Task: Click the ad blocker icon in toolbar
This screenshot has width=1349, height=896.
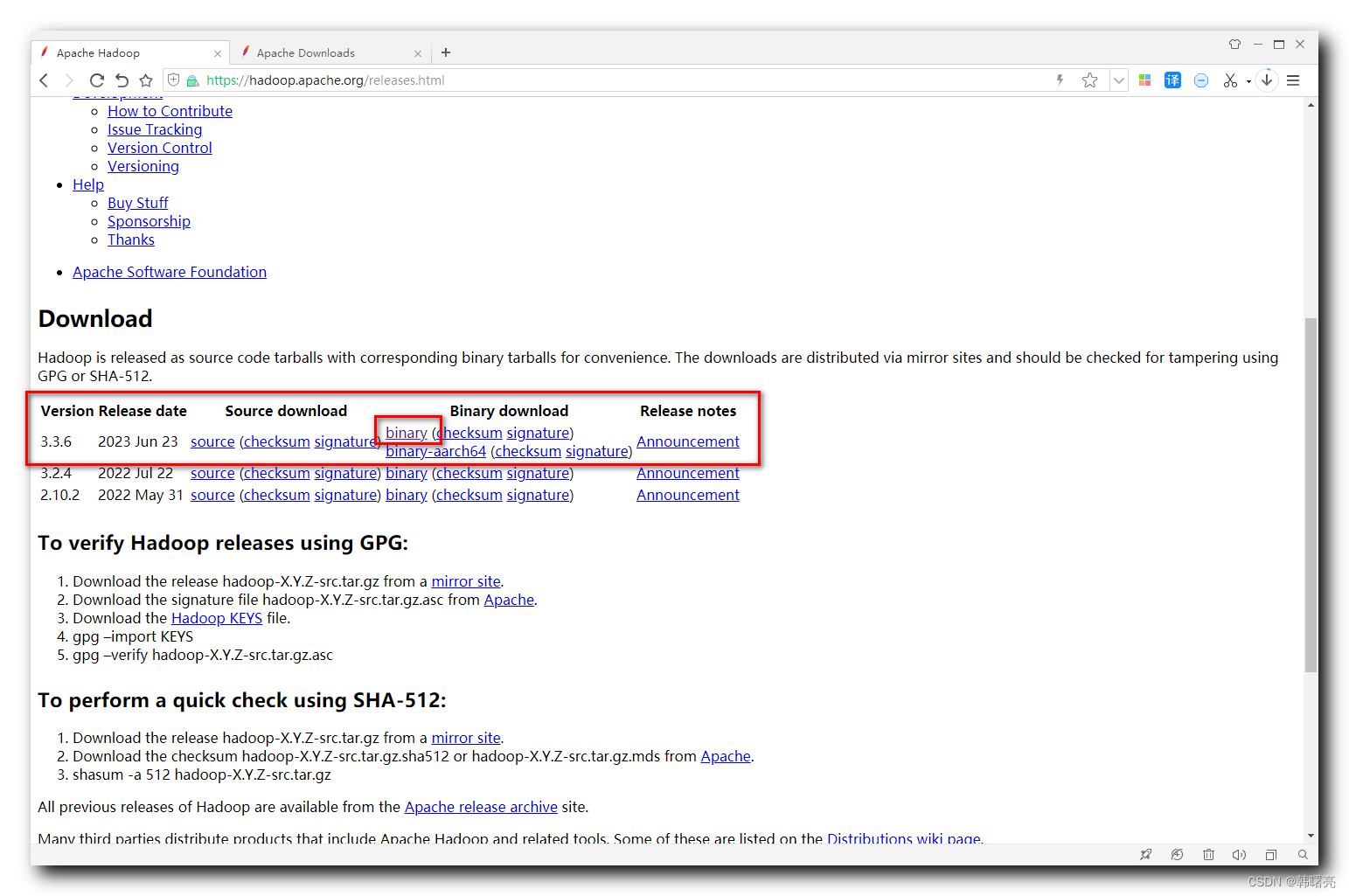Action: [1200, 80]
